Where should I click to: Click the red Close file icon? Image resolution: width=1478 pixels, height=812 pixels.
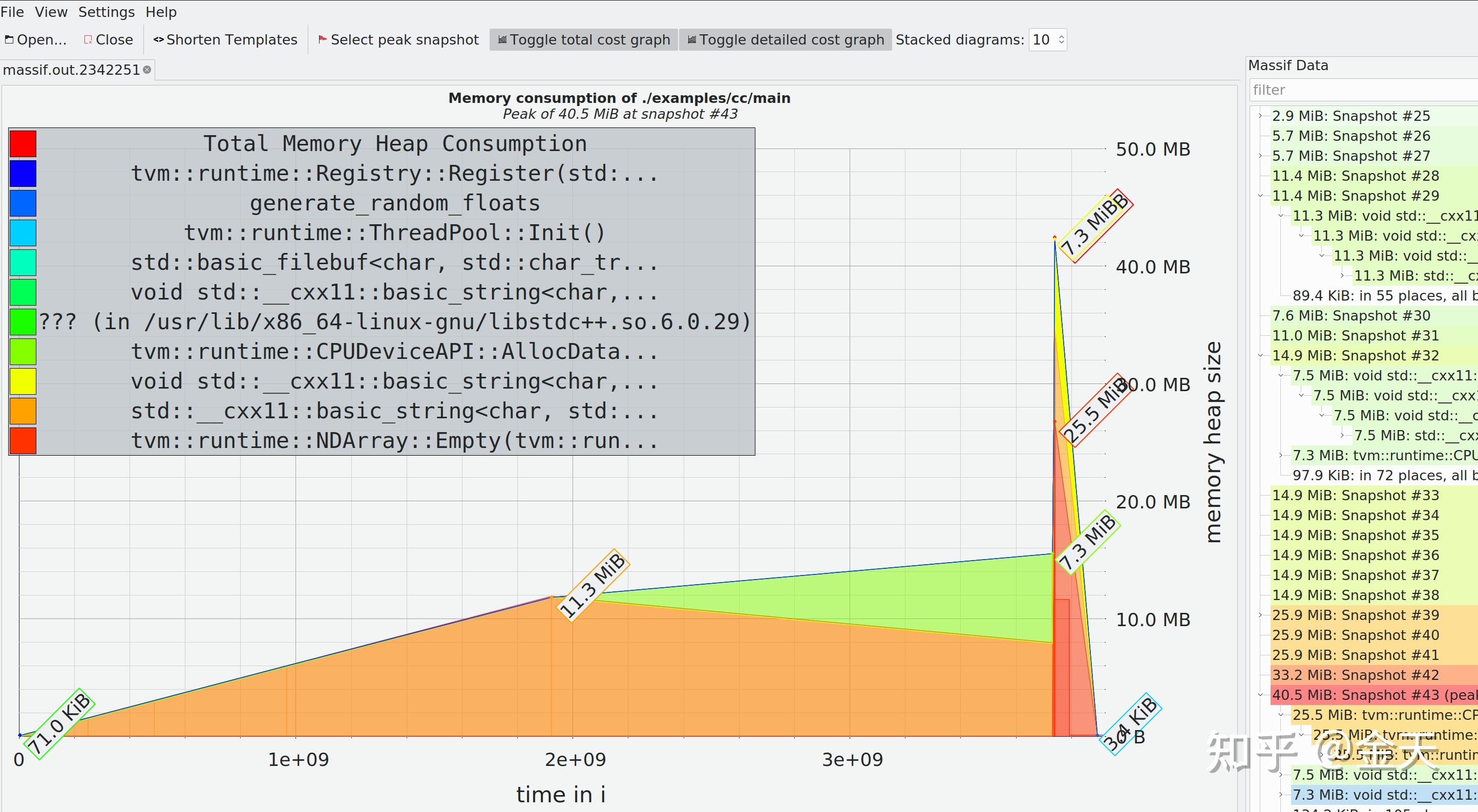pos(88,39)
